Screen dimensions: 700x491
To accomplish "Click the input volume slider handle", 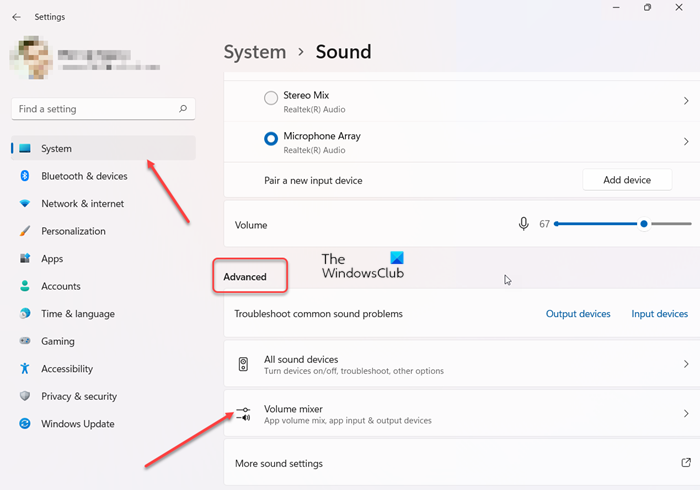I will [x=644, y=224].
